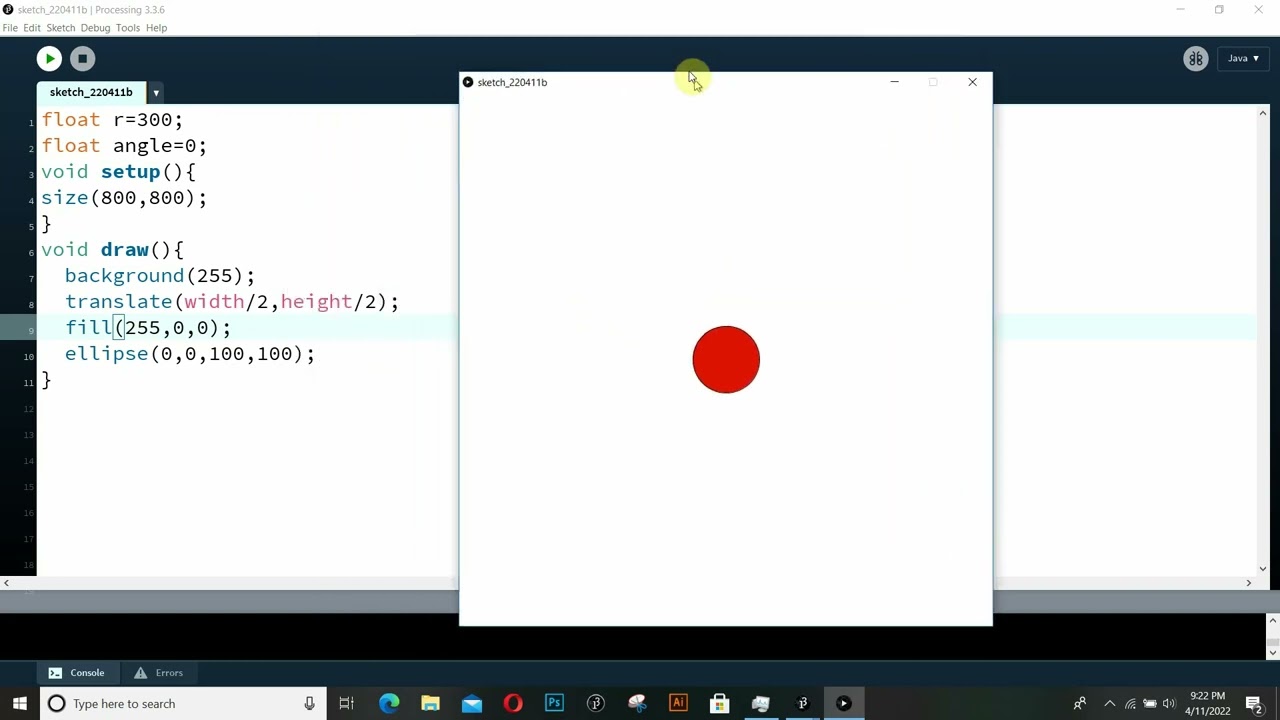Open the Mail app from the taskbar
1280x720 pixels.
point(472,703)
